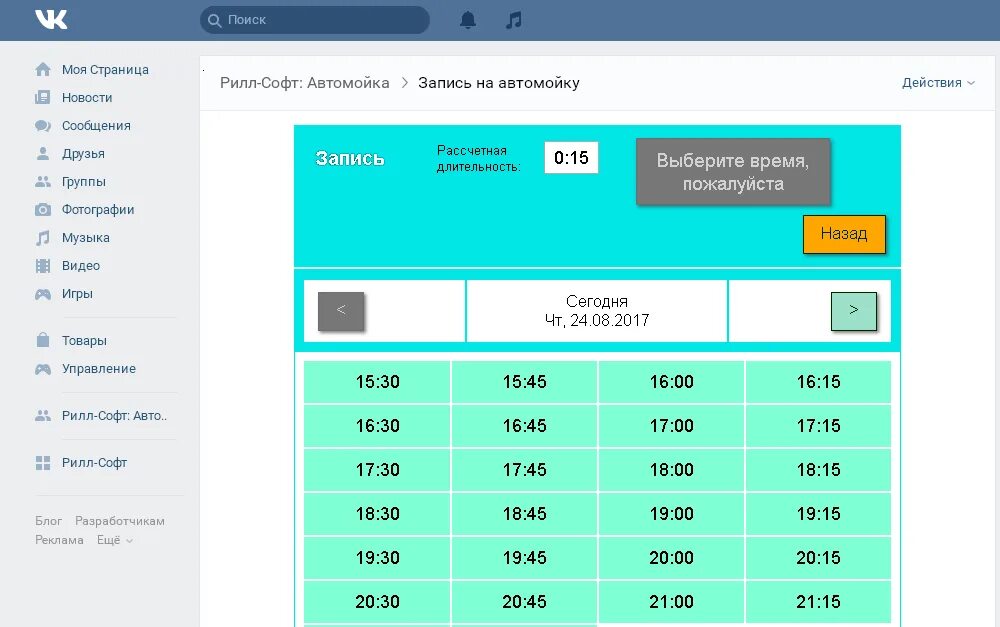Click the gamepad icon beside Управление
This screenshot has width=1000, height=627.
pyautogui.click(x=43, y=369)
